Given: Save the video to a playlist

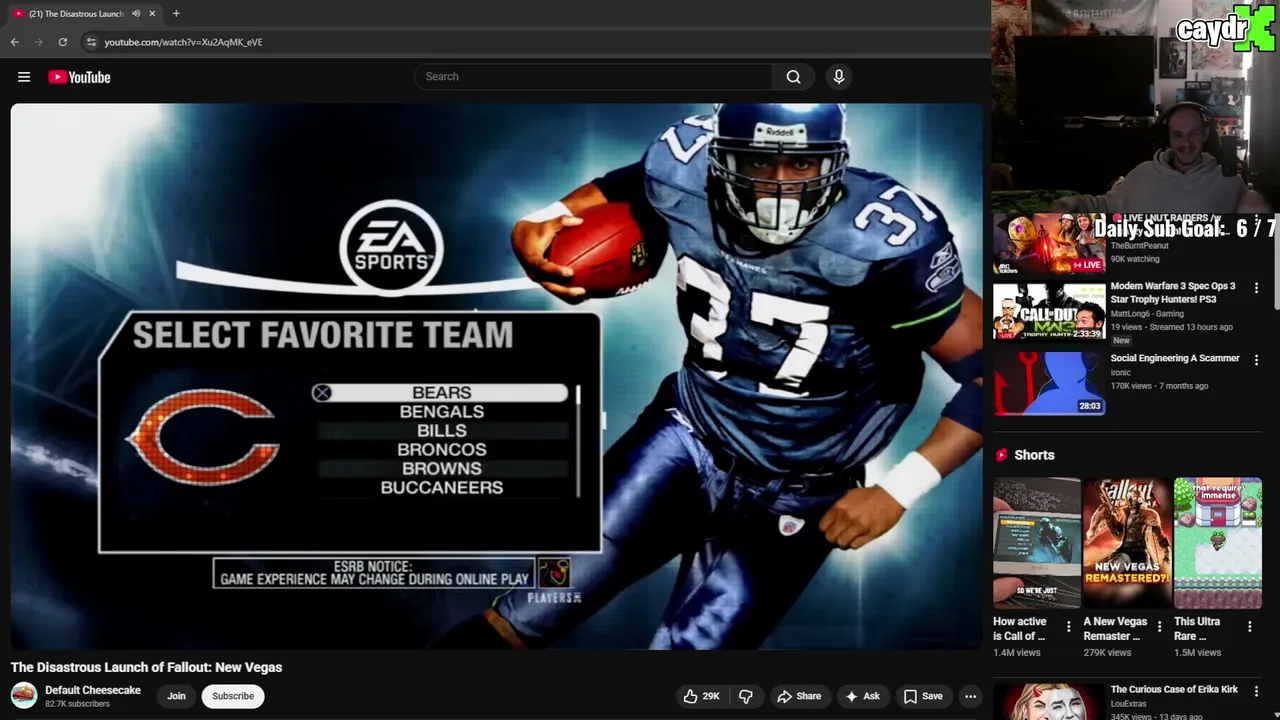Looking at the screenshot, I should [923, 696].
